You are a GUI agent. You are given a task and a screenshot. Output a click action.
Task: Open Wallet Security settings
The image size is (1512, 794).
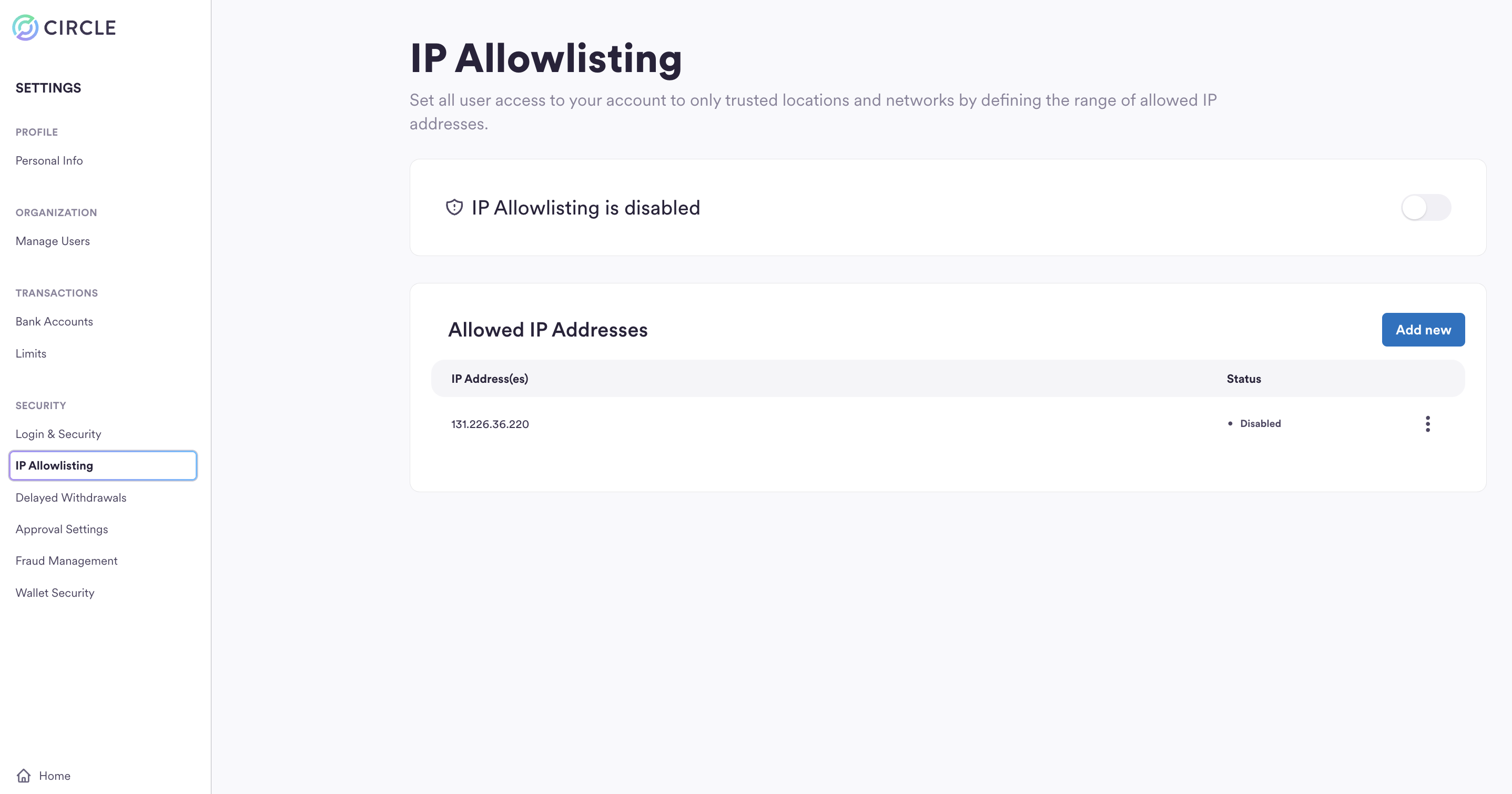(55, 592)
